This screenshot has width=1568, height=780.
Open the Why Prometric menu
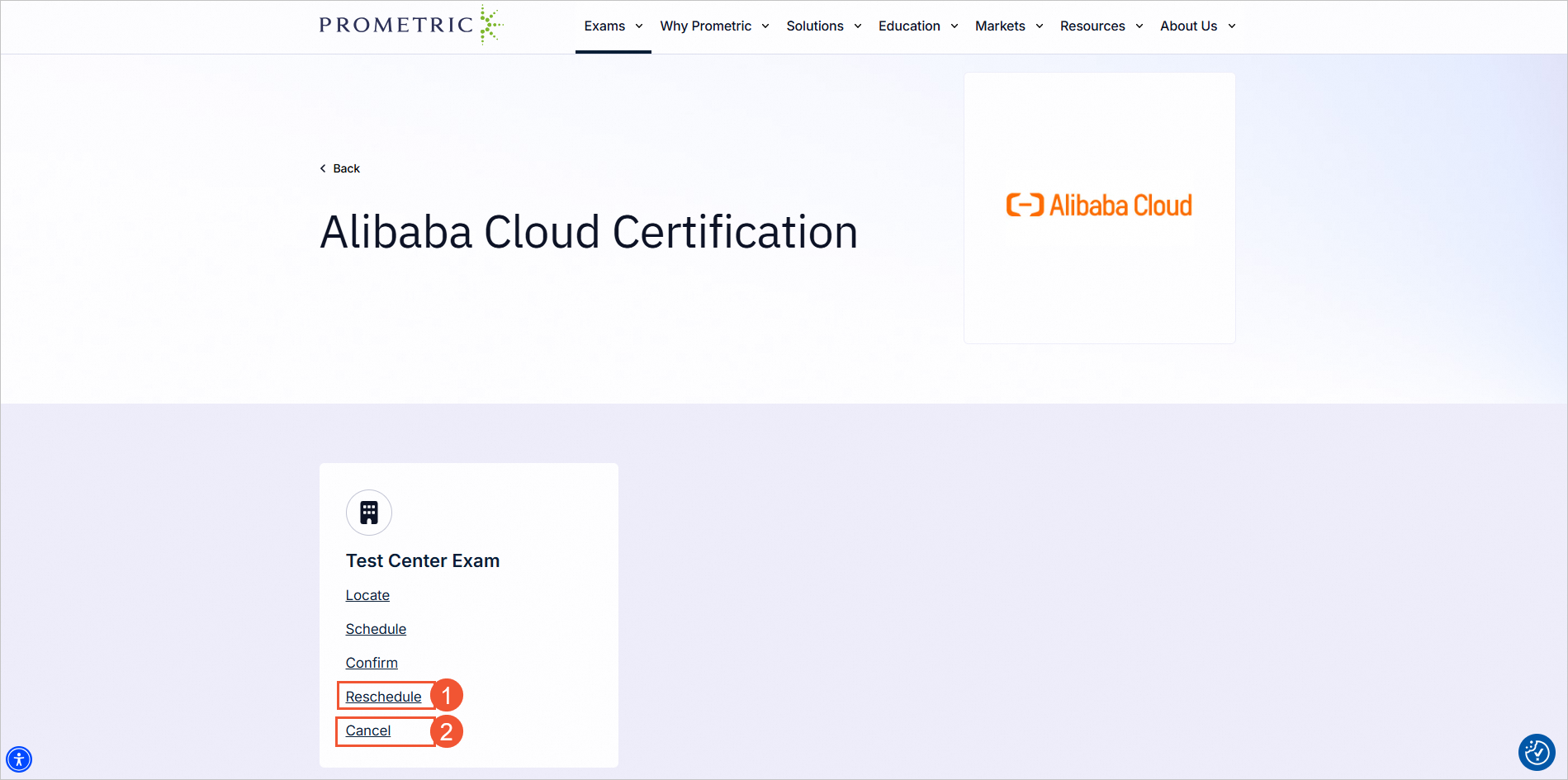click(705, 26)
